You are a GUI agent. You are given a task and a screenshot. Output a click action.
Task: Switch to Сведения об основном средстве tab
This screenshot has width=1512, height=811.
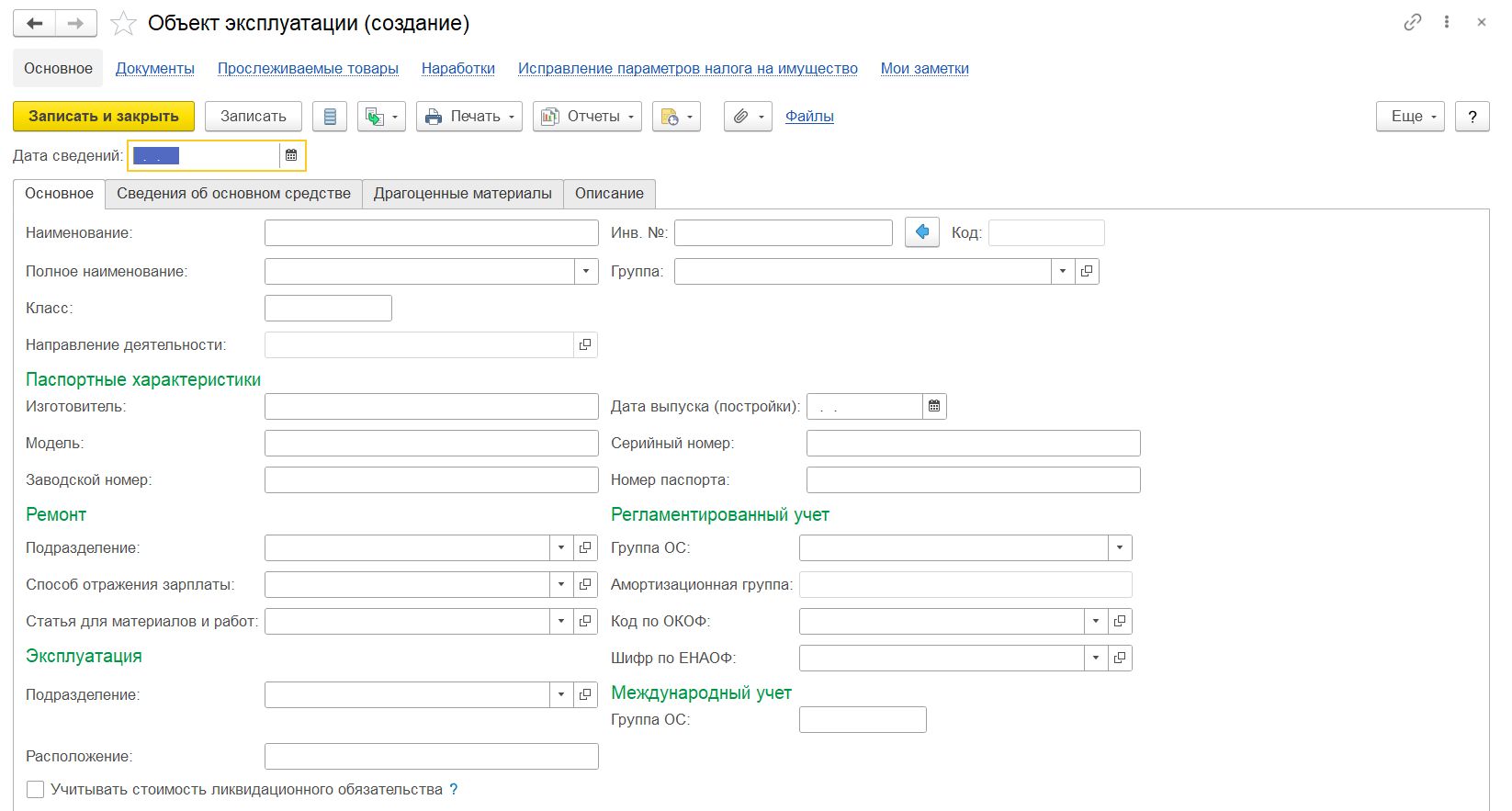click(x=233, y=194)
